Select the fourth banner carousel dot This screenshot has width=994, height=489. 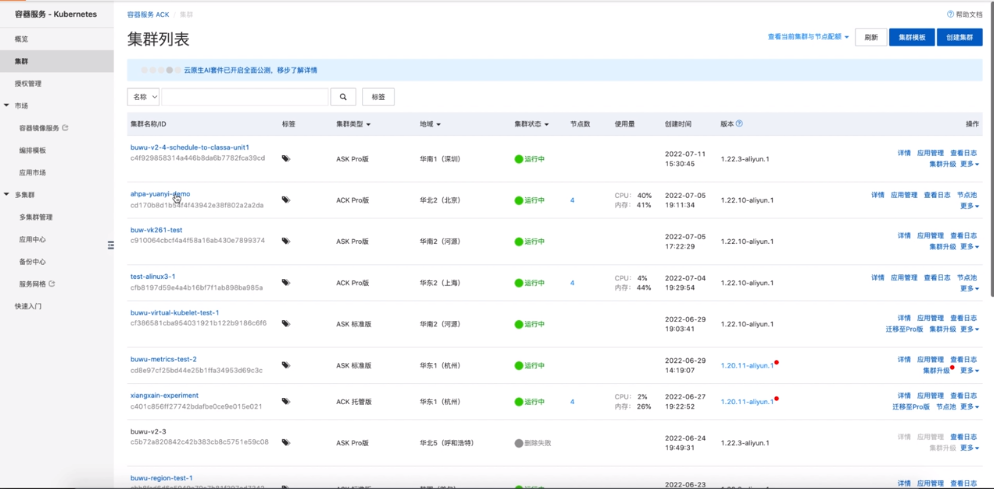click(169, 70)
